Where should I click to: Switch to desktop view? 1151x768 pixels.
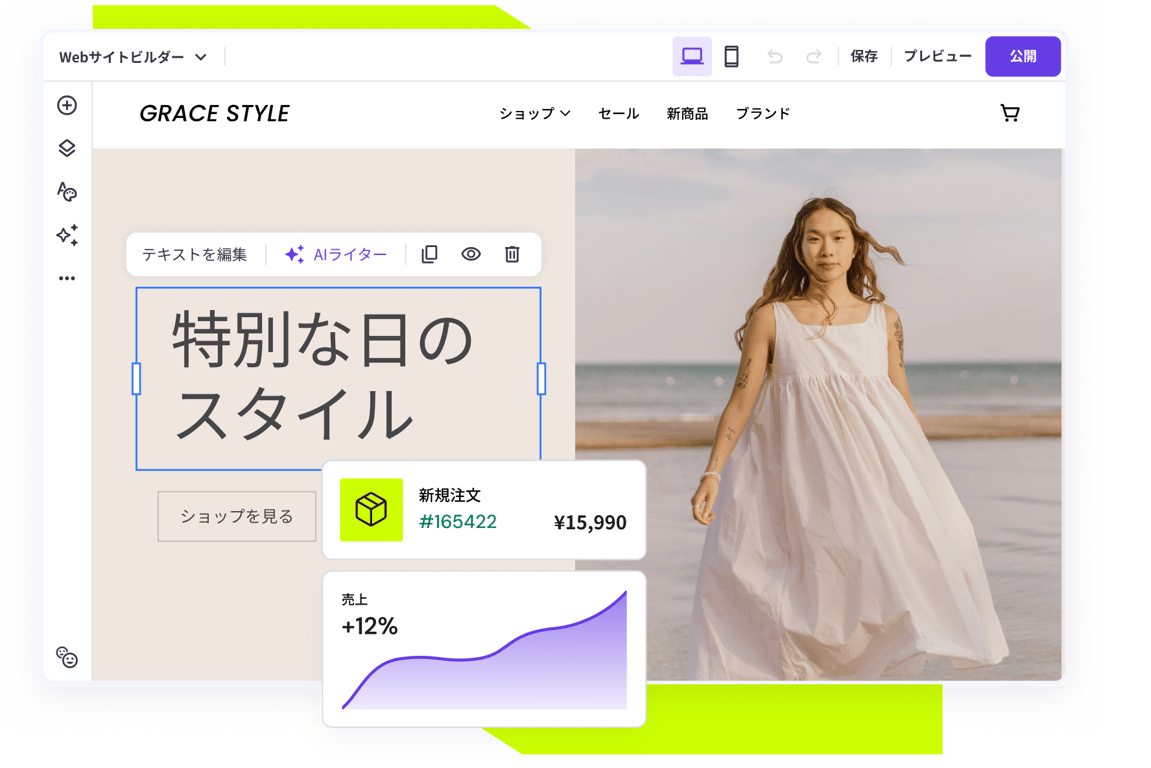coord(691,57)
